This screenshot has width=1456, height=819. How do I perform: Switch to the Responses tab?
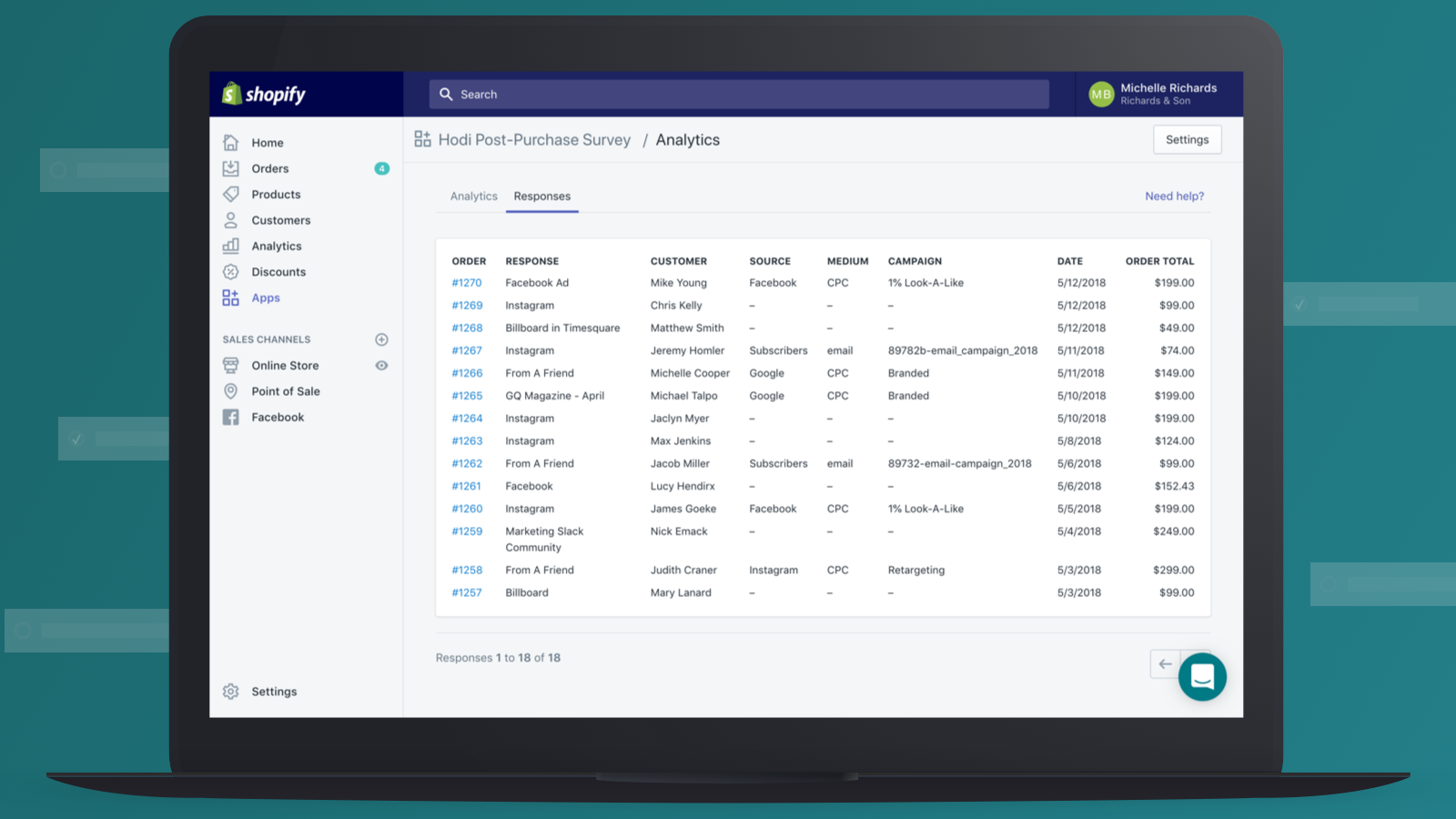pos(542,196)
